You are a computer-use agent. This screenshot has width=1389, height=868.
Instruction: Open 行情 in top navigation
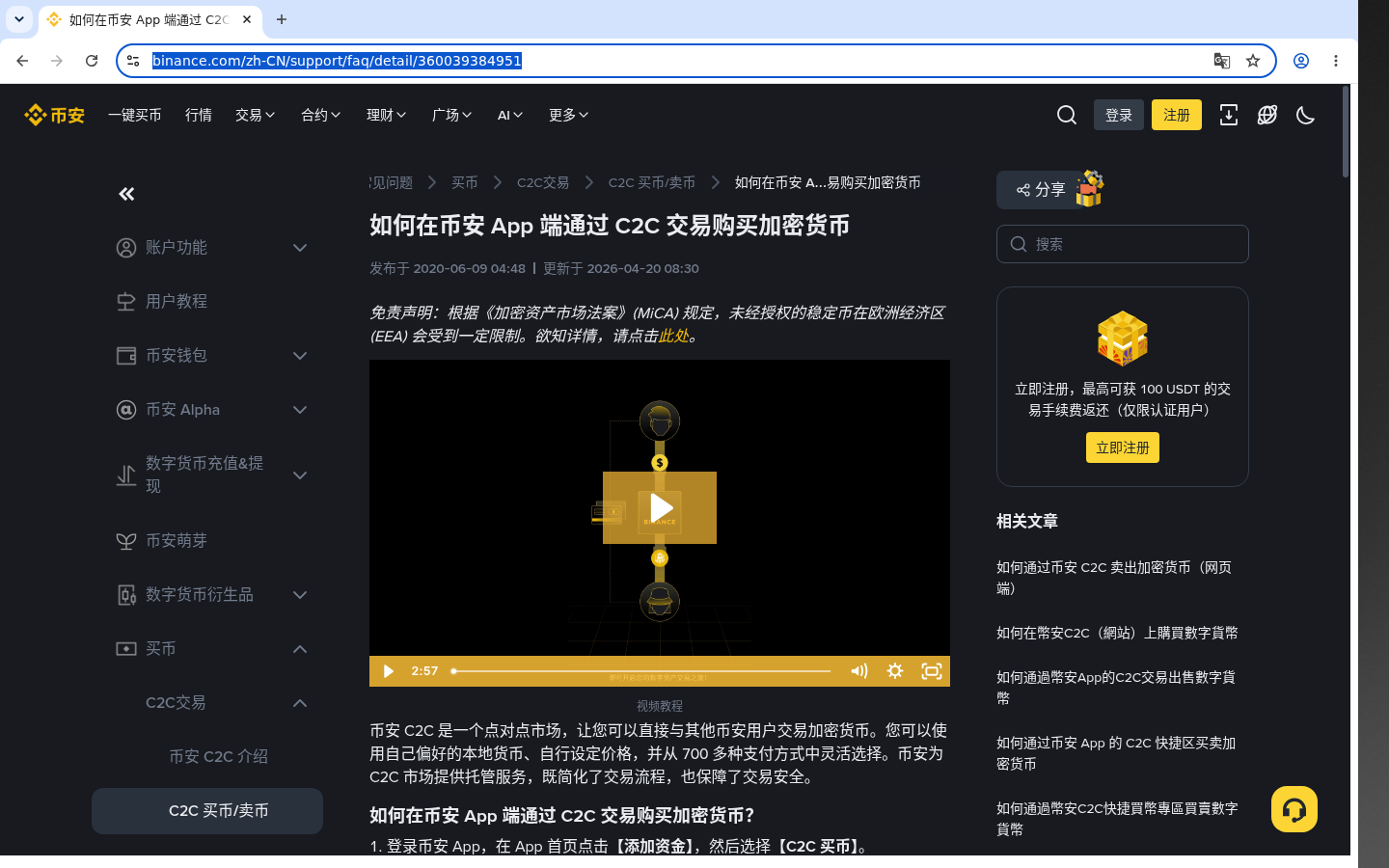(x=199, y=115)
